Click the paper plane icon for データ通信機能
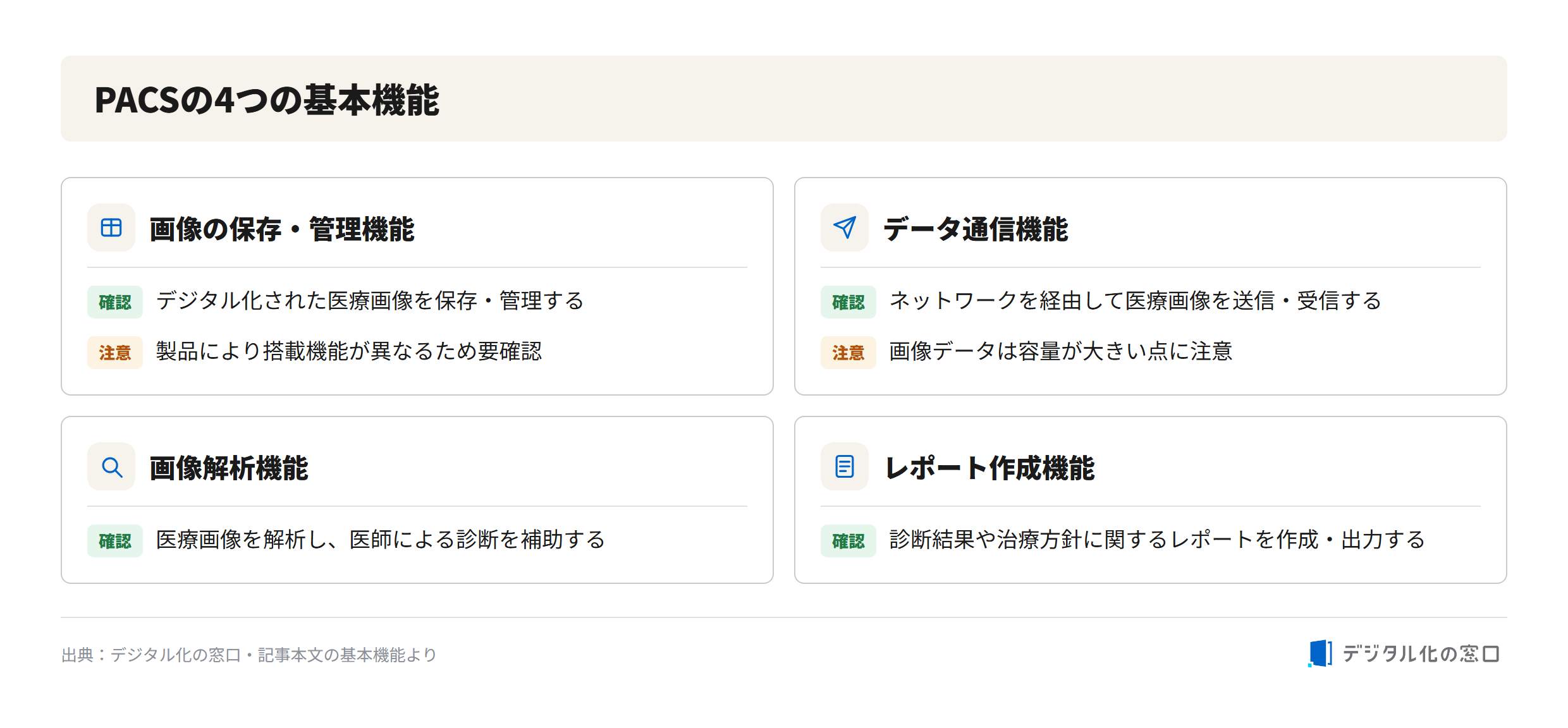The image size is (1568, 728). (845, 227)
